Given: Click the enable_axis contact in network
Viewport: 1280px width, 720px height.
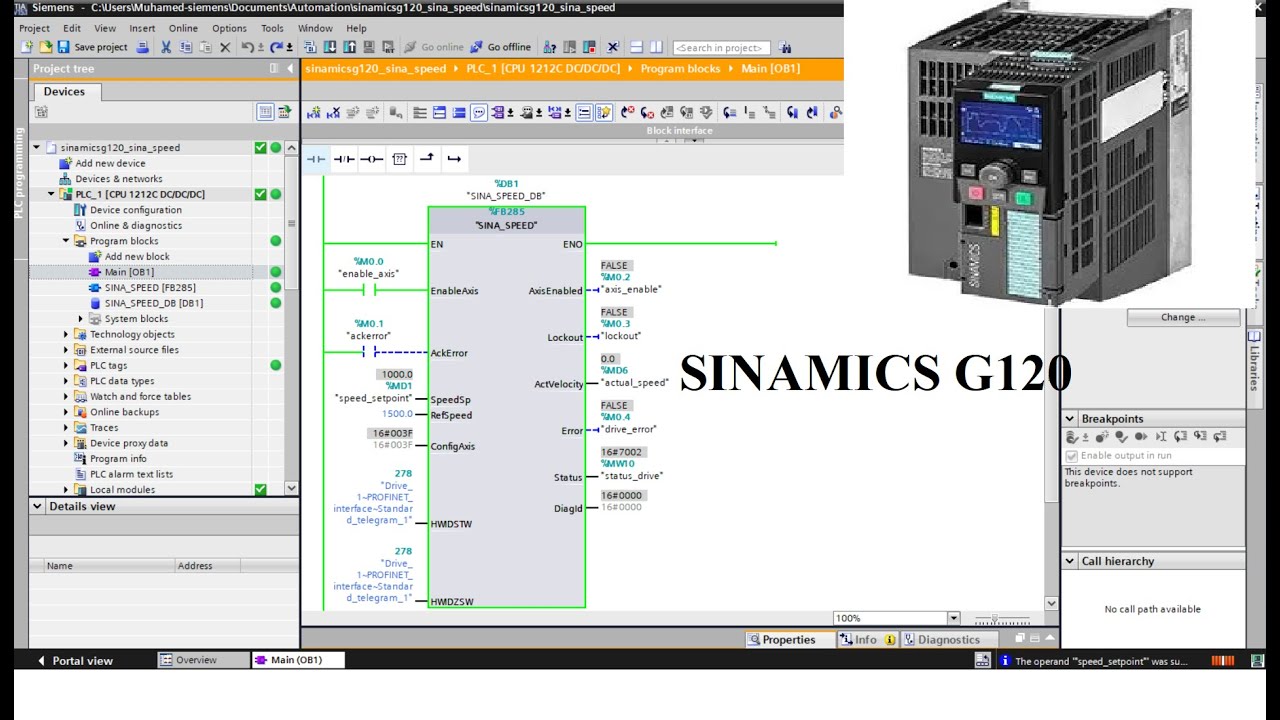Looking at the screenshot, I should coord(369,290).
